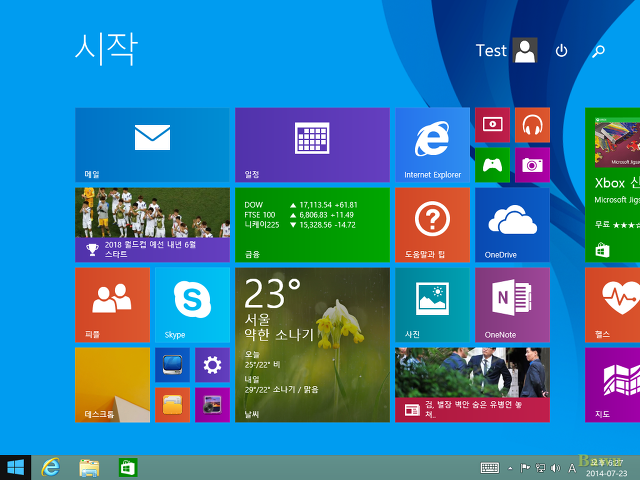Screen dimensions: 640x480
Task: Open the search magnifier button
Action: [598, 51]
